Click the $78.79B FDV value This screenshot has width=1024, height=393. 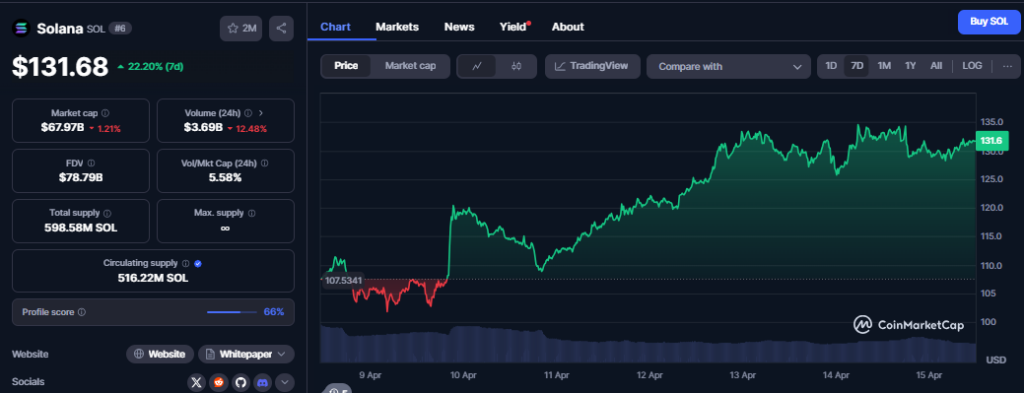(x=81, y=178)
